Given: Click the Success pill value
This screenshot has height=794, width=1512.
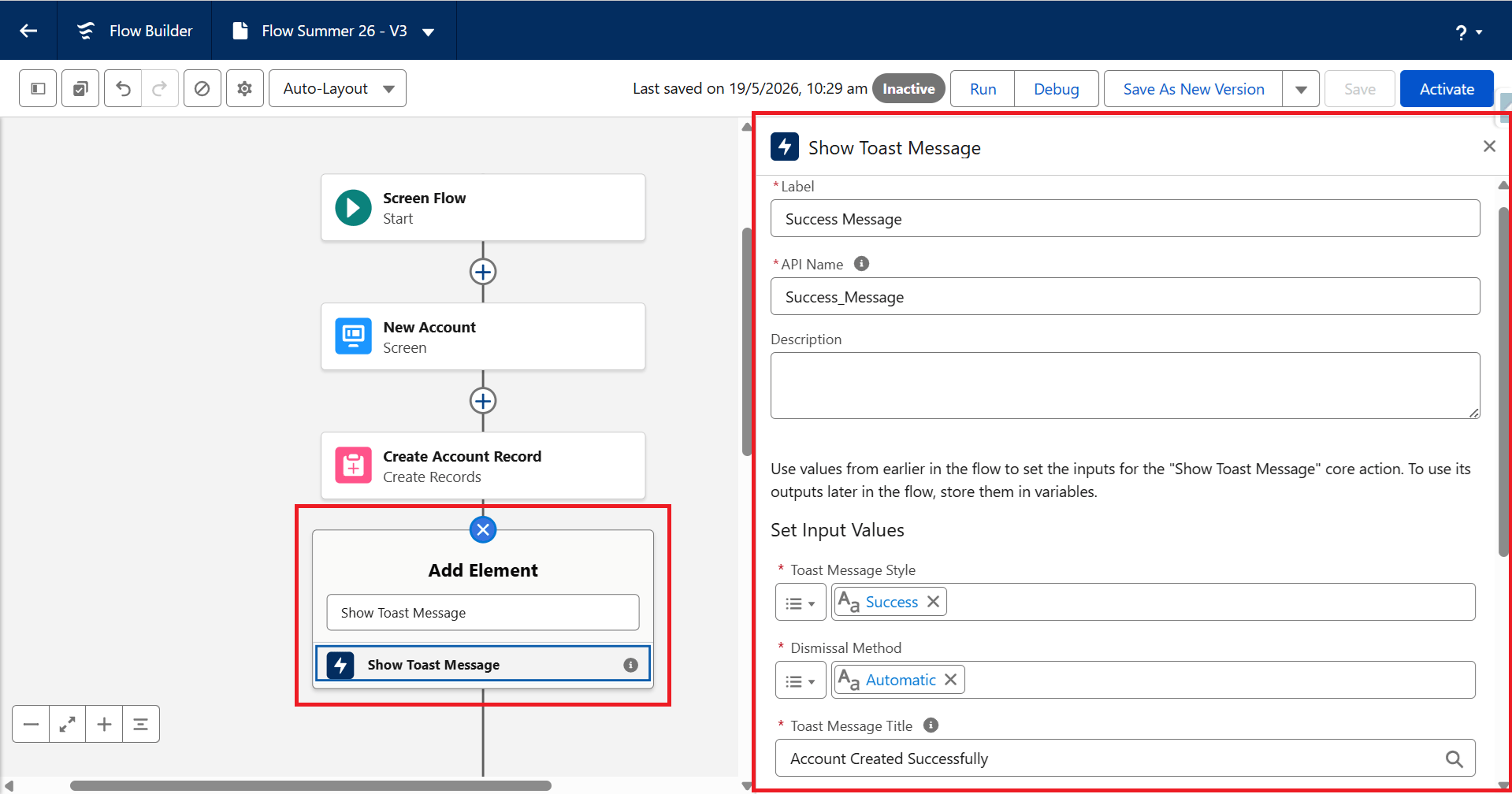Looking at the screenshot, I should click(x=892, y=602).
